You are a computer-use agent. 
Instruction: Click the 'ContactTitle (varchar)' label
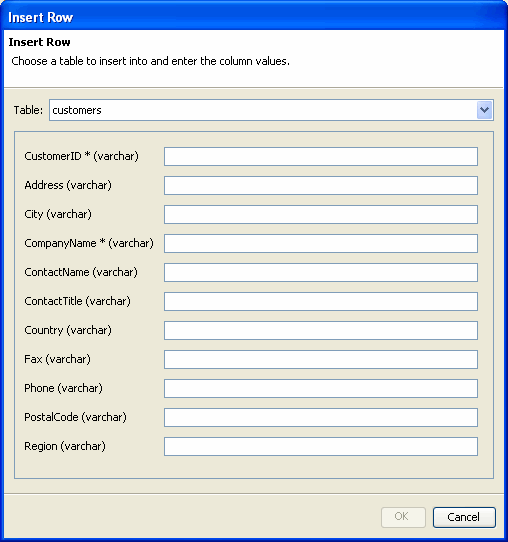(x=77, y=301)
